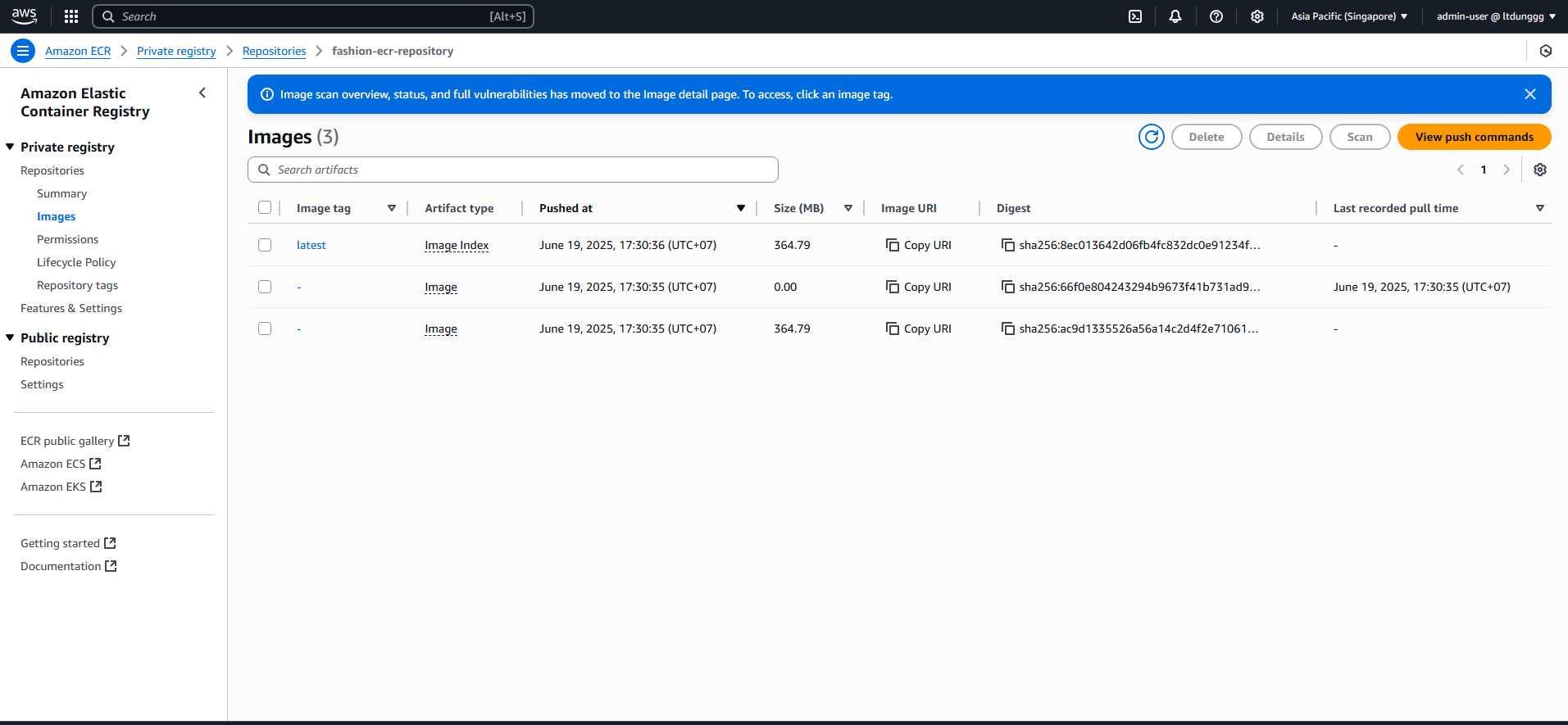Go to previous page of images
The height and width of the screenshot is (725, 1568).
[x=1461, y=170]
